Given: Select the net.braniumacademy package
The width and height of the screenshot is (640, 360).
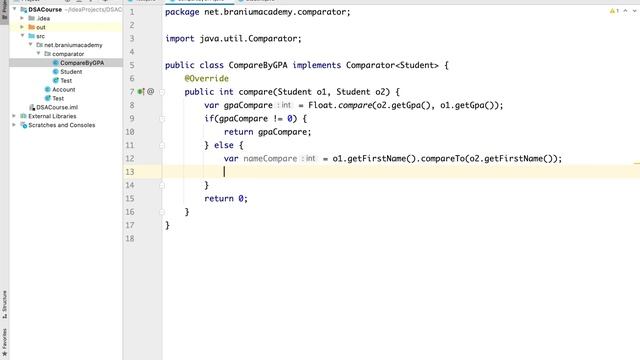Looking at the screenshot, I should point(73,45).
